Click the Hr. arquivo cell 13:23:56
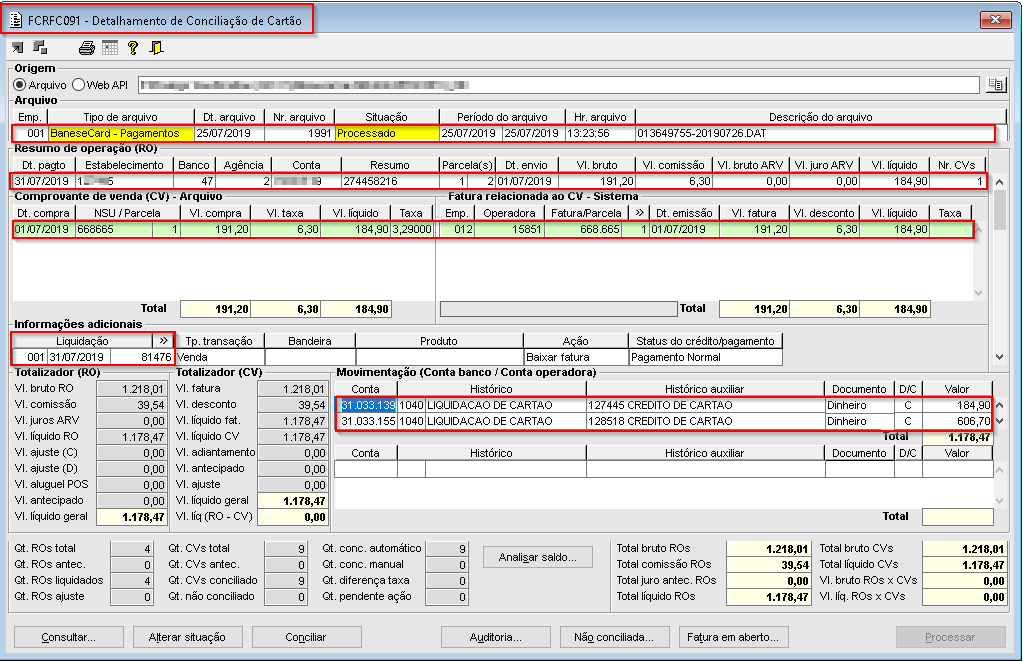1023x661 pixels. pos(600,133)
